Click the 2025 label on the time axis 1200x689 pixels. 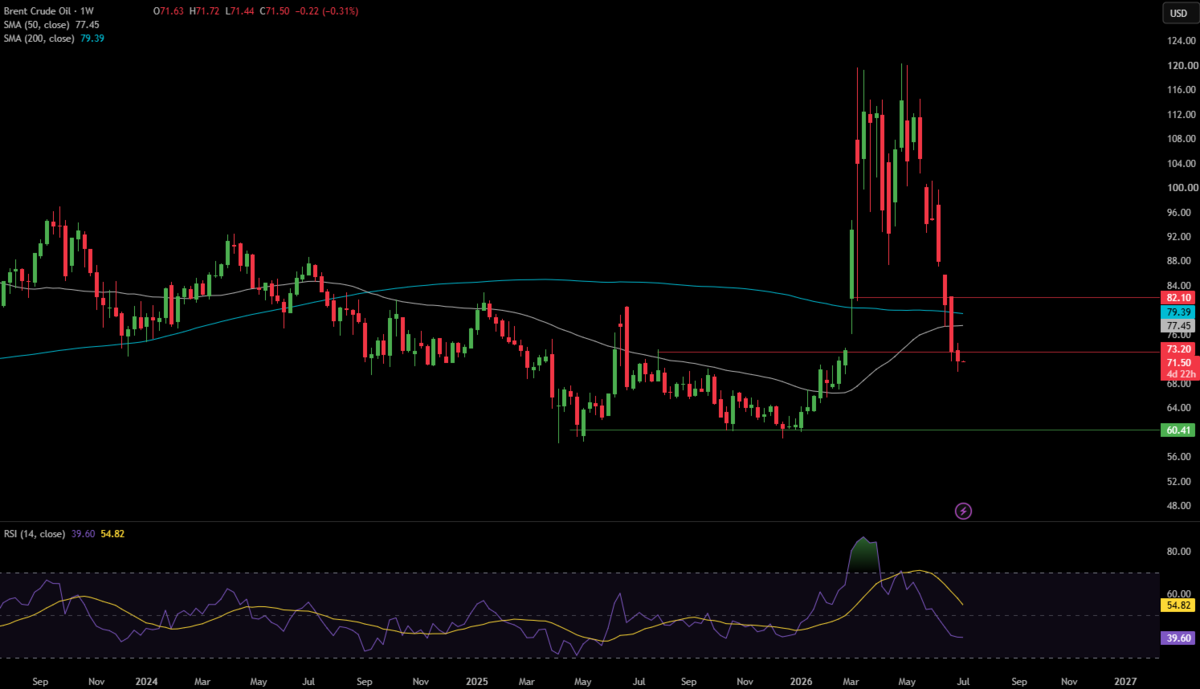coord(476,680)
